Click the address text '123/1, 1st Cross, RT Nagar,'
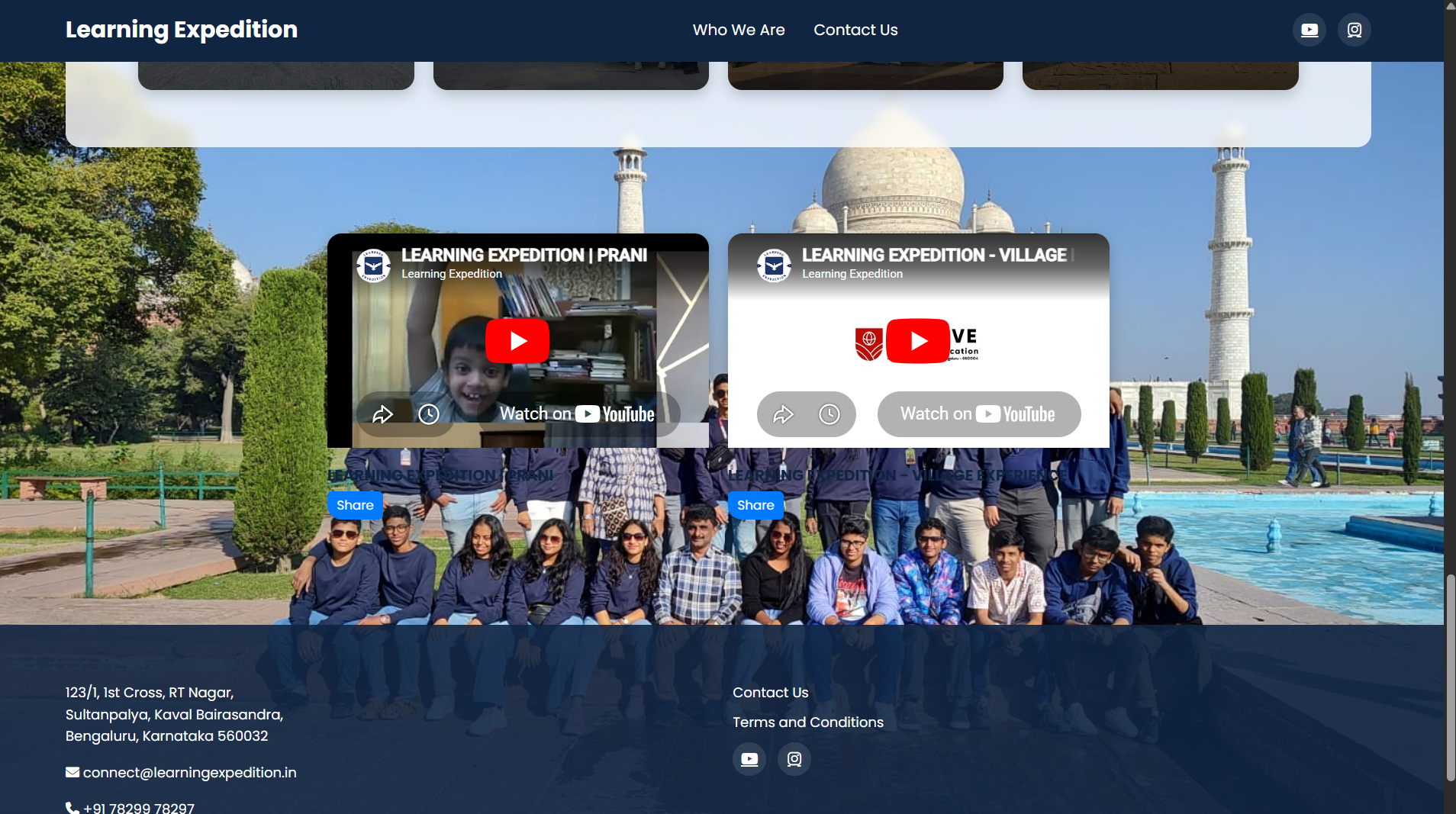This screenshot has height=814, width=1456. [150, 693]
